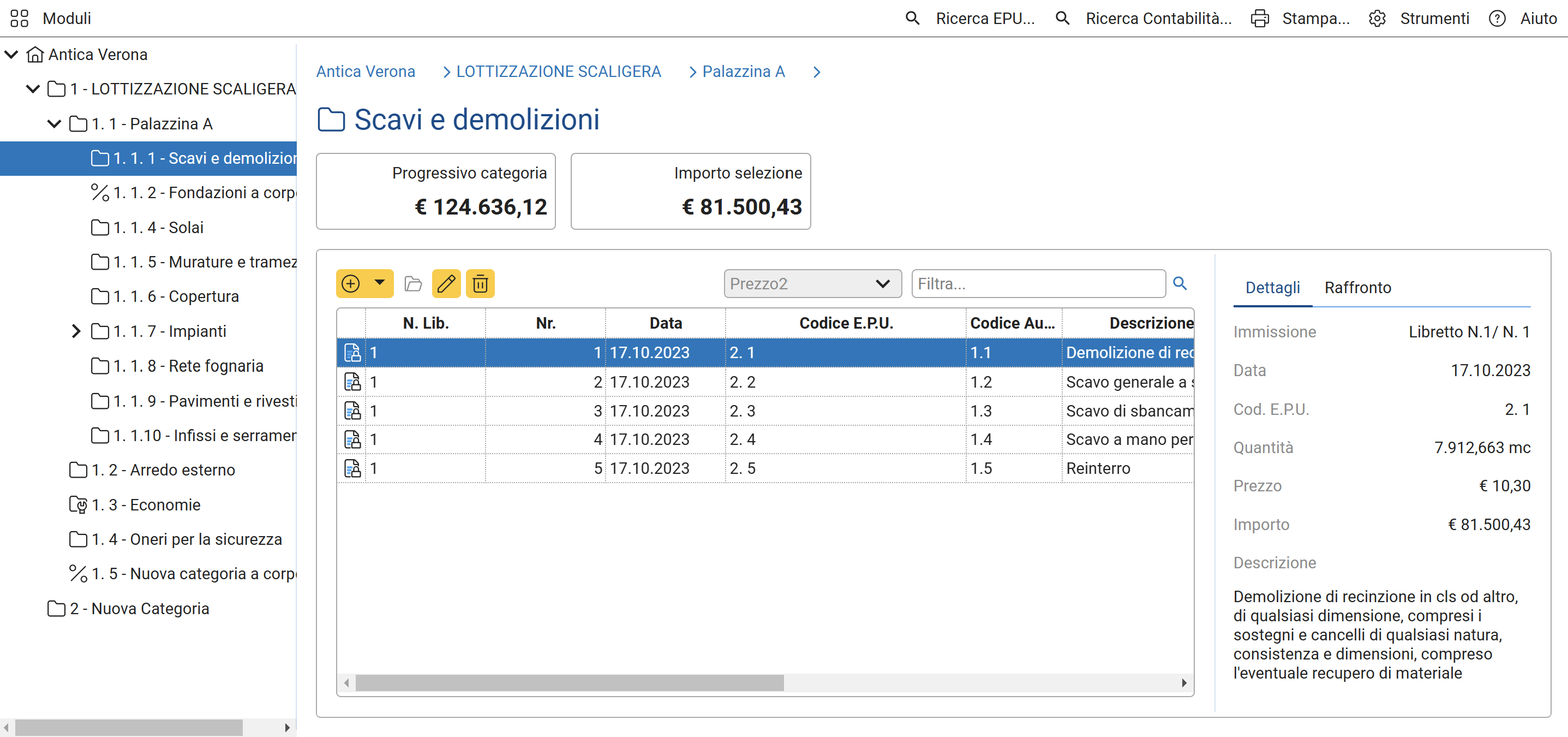Image resolution: width=1568 pixels, height=737 pixels.
Task: Click the open folder toolbar icon
Action: (x=414, y=284)
